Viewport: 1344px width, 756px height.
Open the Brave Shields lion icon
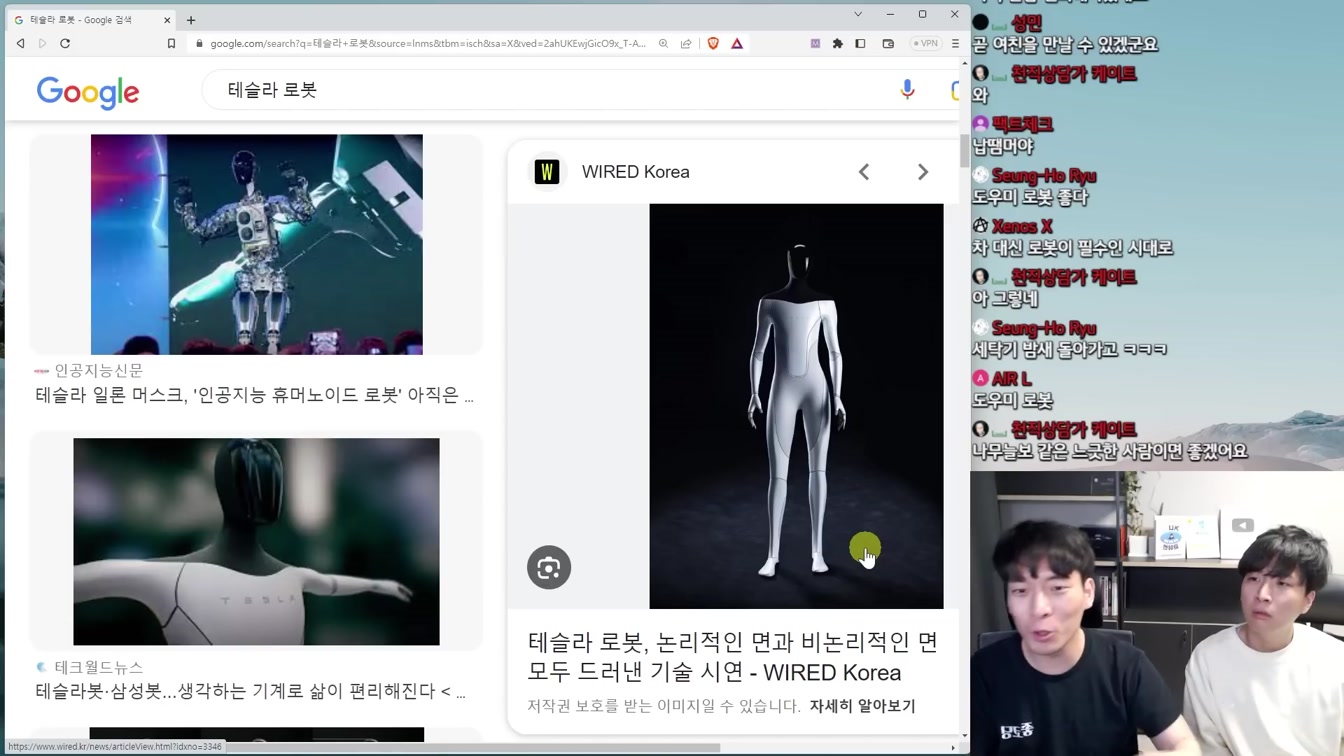point(713,44)
